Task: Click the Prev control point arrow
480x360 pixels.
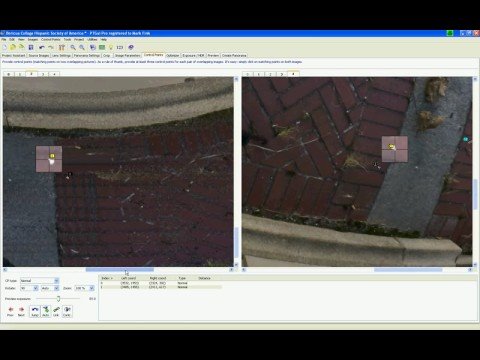Action: (x=10, y=311)
